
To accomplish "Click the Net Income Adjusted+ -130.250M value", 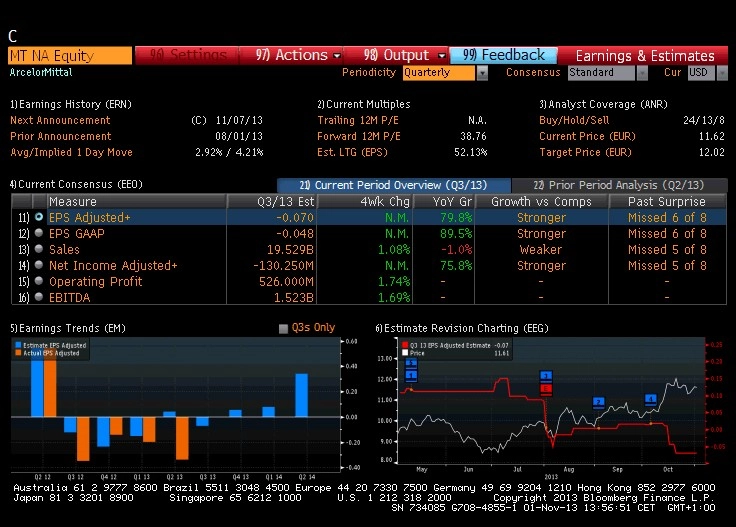I will click(284, 266).
